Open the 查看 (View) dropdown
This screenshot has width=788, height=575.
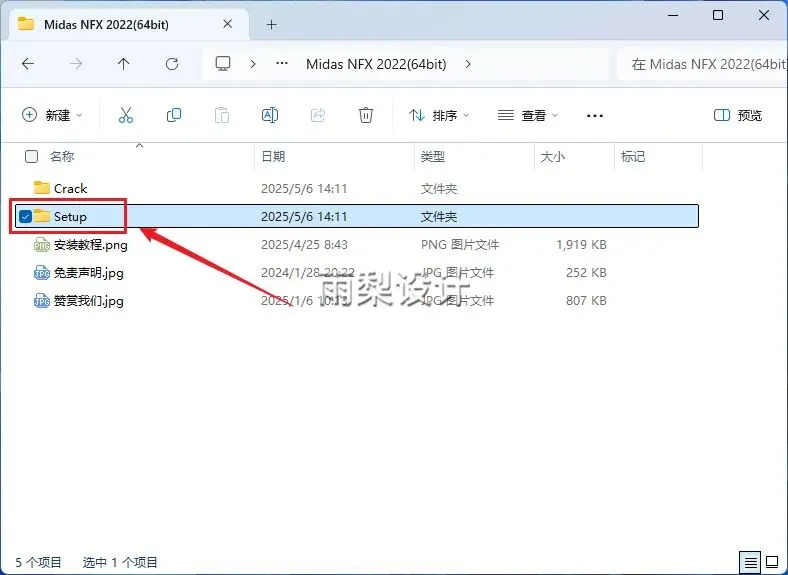point(528,115)
